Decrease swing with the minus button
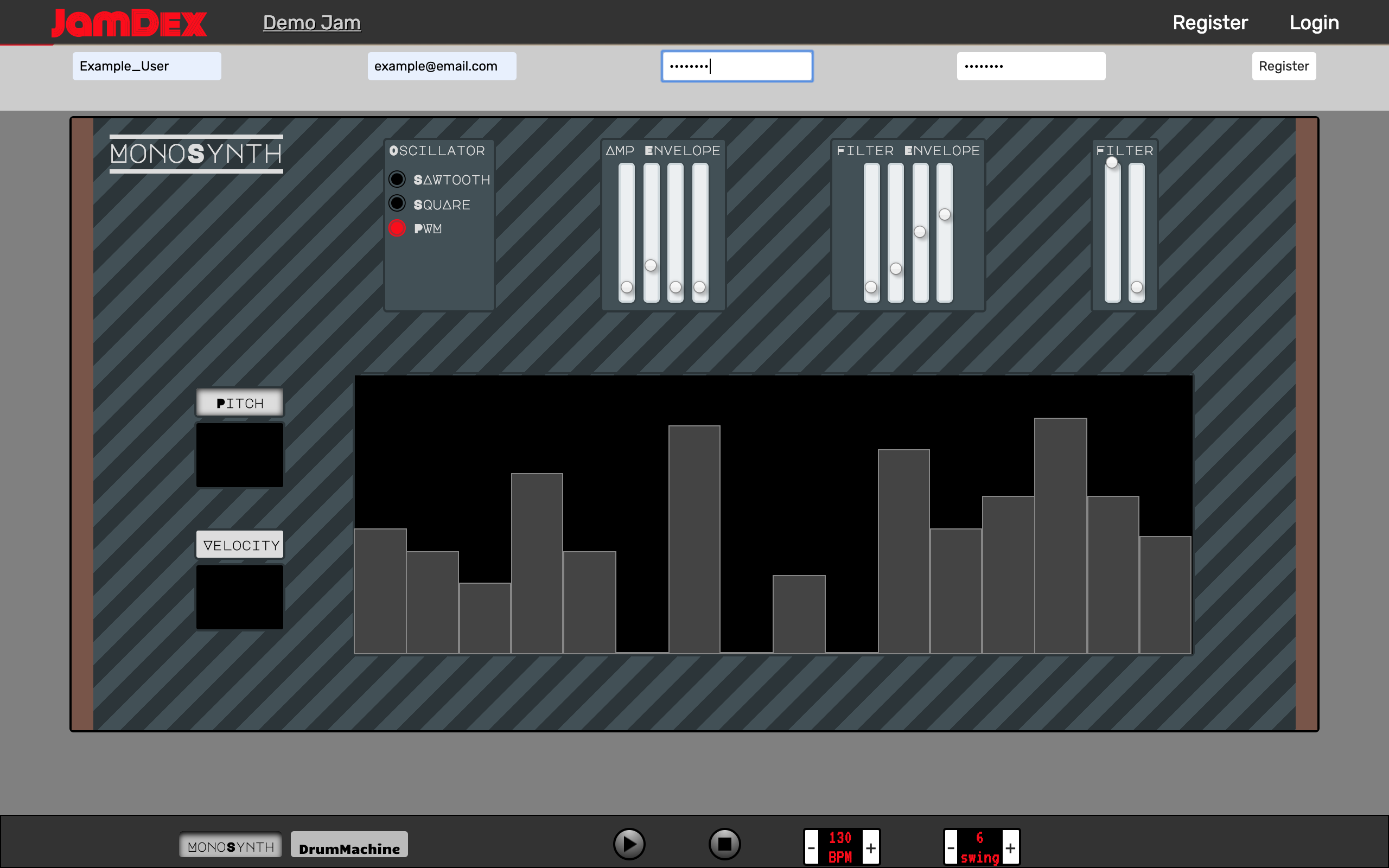 click(x=951, y=847)
